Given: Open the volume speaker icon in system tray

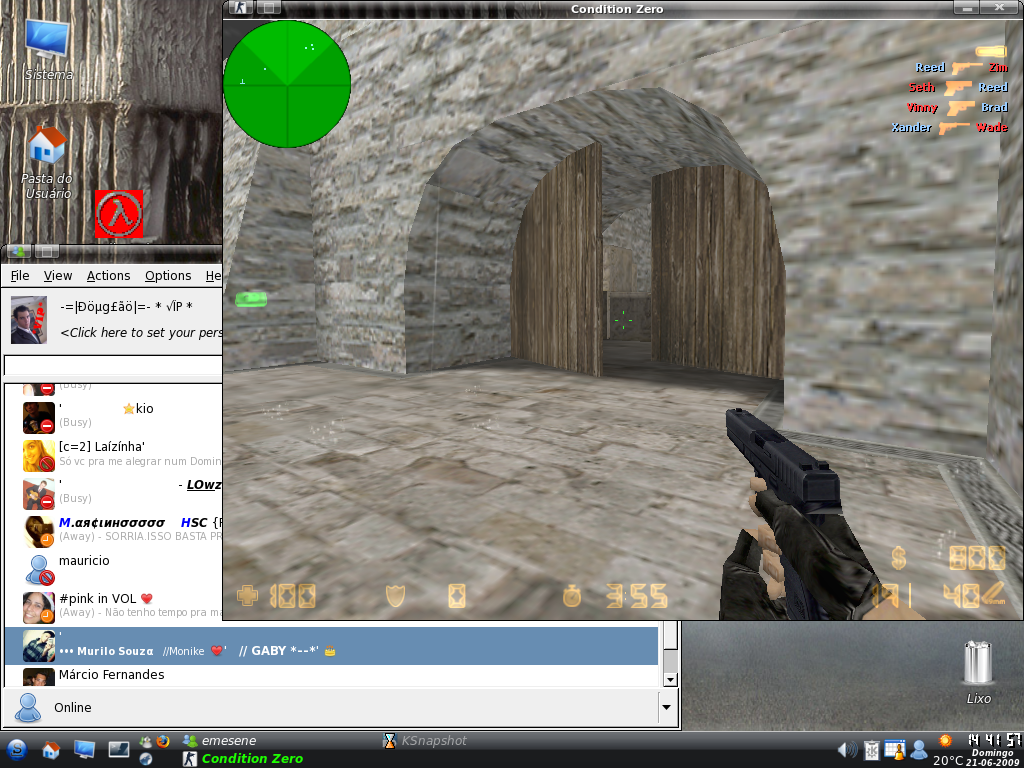Looking at the screenshot, I should pyautogui.click(x=847, y=750).
